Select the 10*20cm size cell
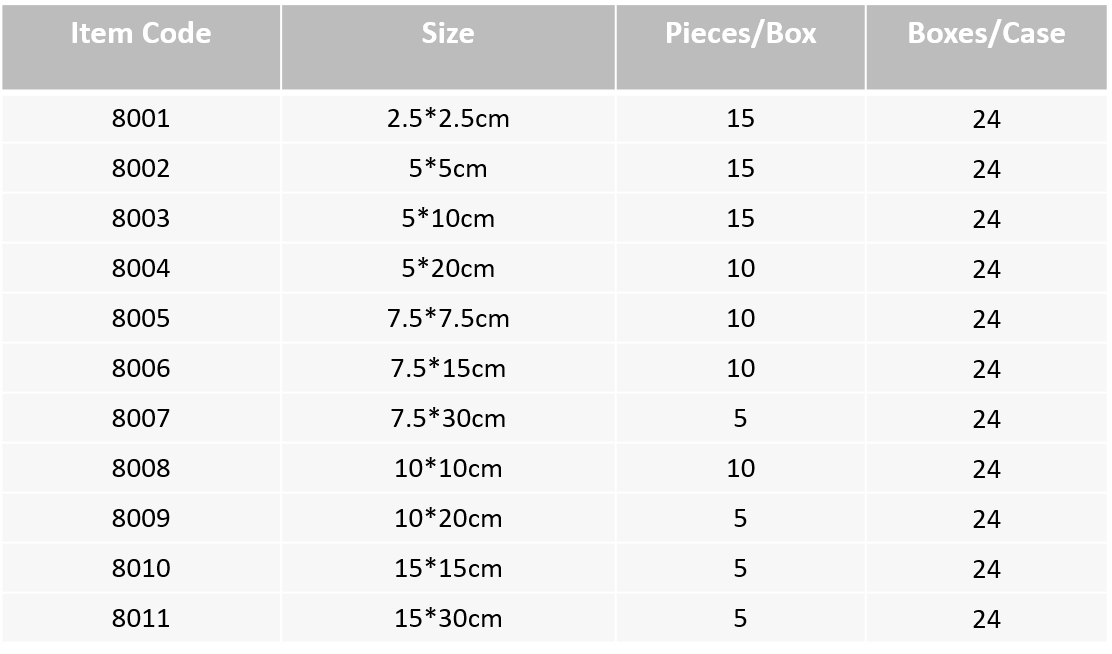This screenshot has width=1112, height=654. [448, 519]
